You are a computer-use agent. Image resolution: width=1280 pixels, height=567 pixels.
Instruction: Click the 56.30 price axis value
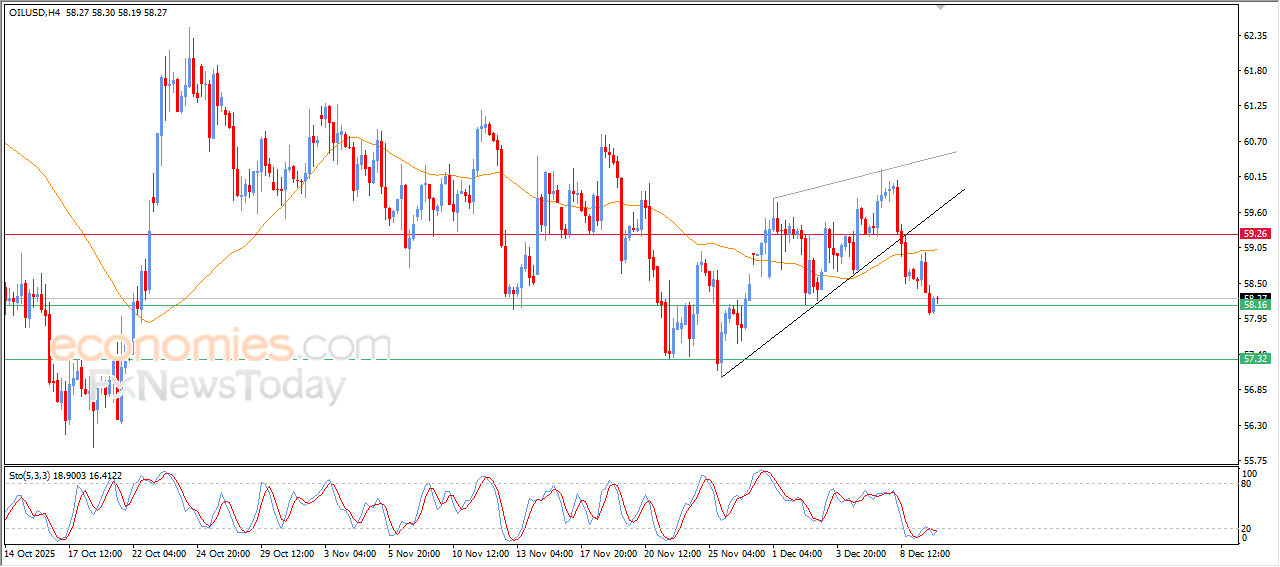coord(1255,425)
